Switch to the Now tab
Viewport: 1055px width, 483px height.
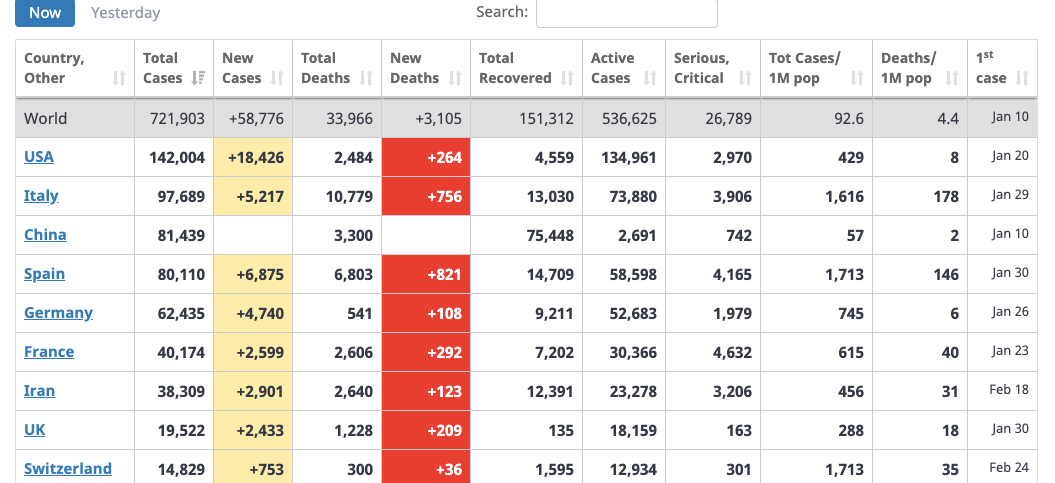[x=45, y=13]
